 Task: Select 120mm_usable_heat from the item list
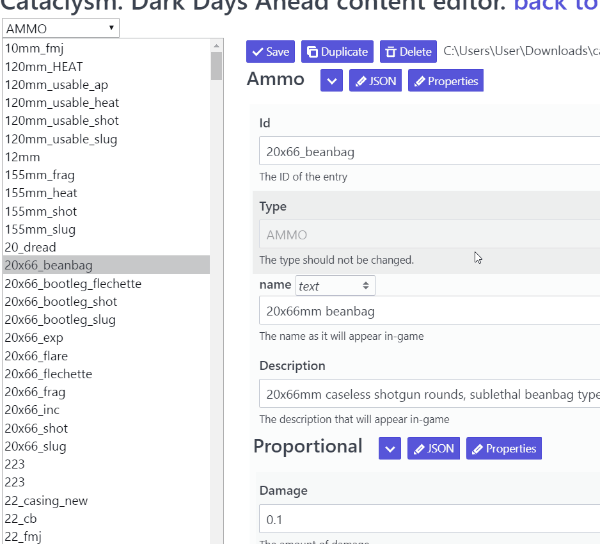click(x=62, y=103)
